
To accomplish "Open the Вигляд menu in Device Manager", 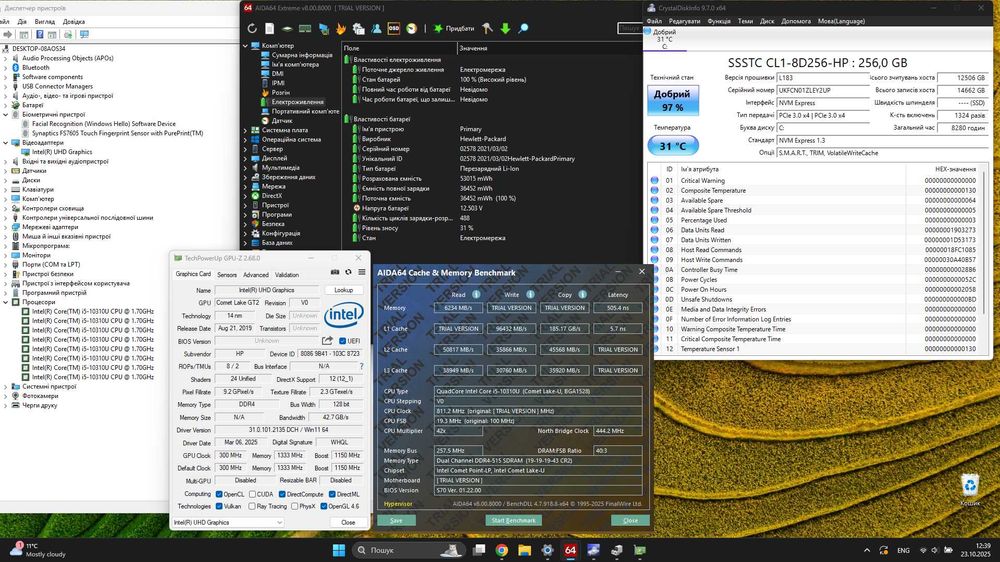I will [45, 22].
